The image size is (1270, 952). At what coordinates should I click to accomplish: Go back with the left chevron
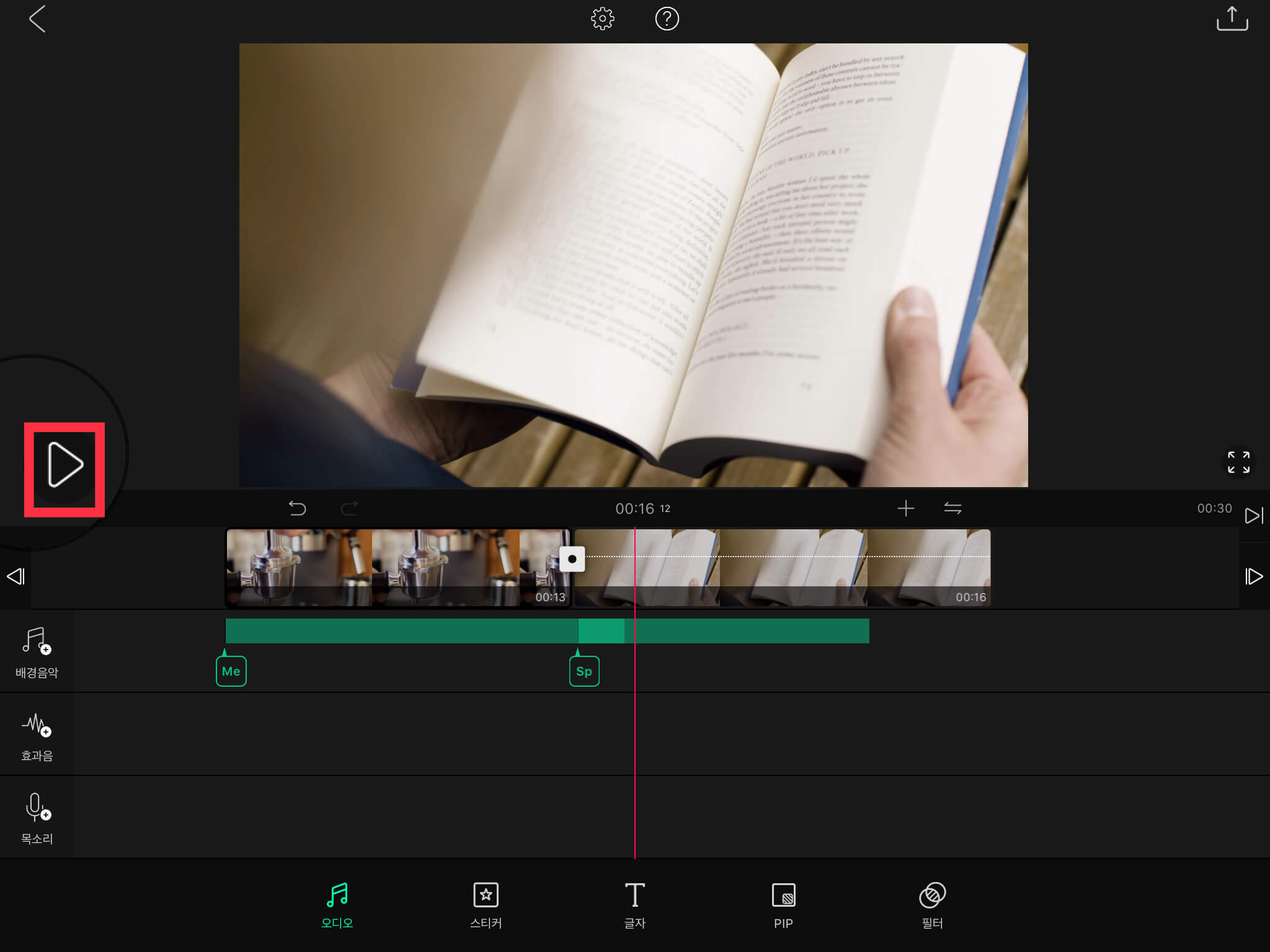pyautogui.click(x=37, y=19)
